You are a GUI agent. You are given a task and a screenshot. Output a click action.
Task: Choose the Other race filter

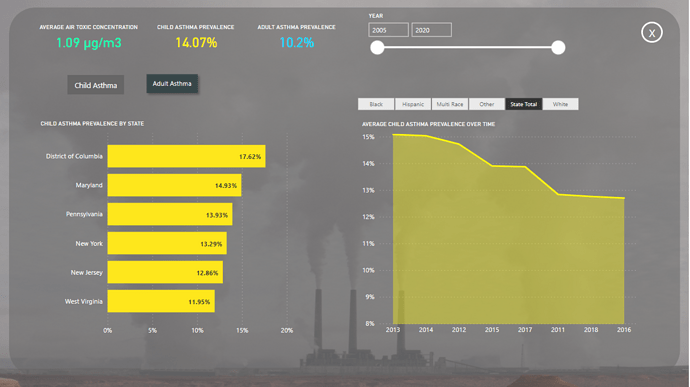(487, 104)
